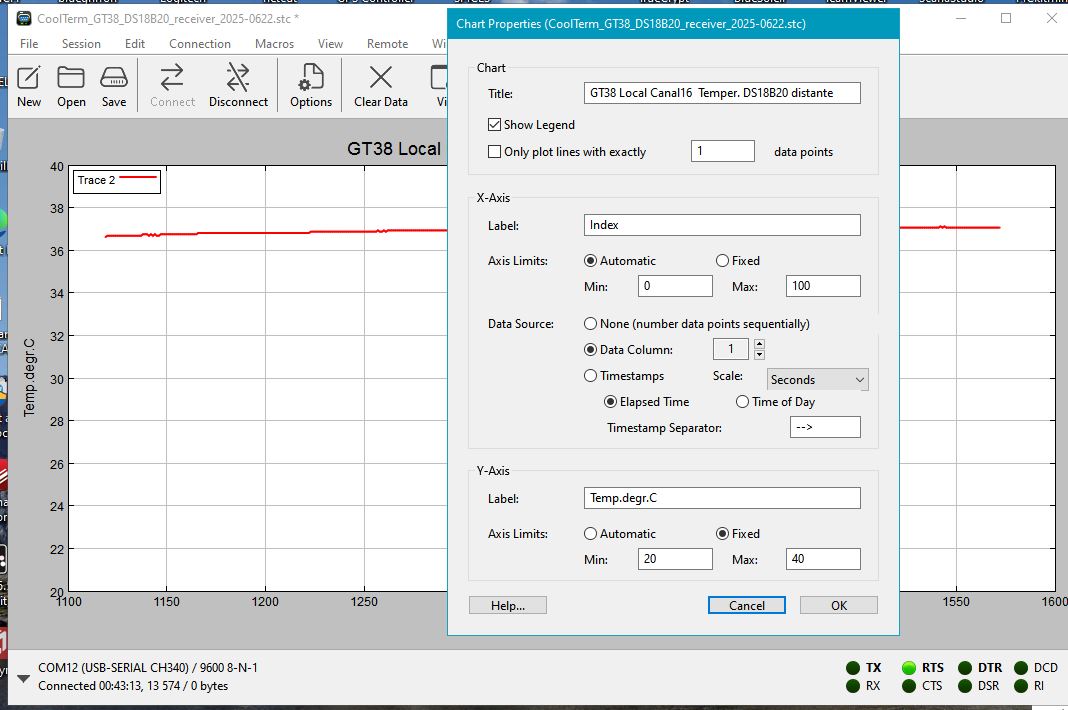The width and height of the screenshot is (1068, 710).
Task: Click the chart Title input field
Action: [x=722, y=93]
